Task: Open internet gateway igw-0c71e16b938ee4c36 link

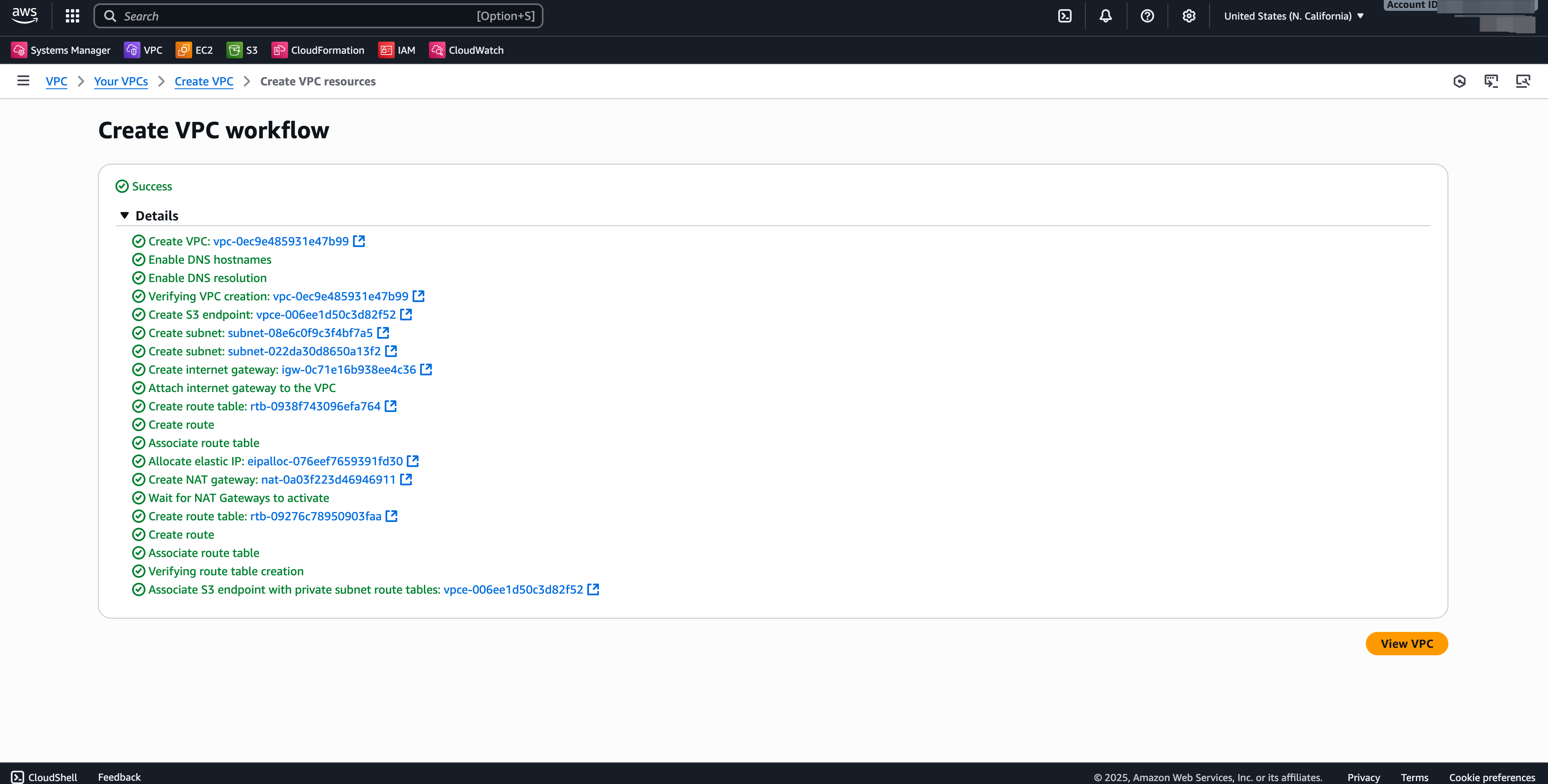Action: pos(348,370)
